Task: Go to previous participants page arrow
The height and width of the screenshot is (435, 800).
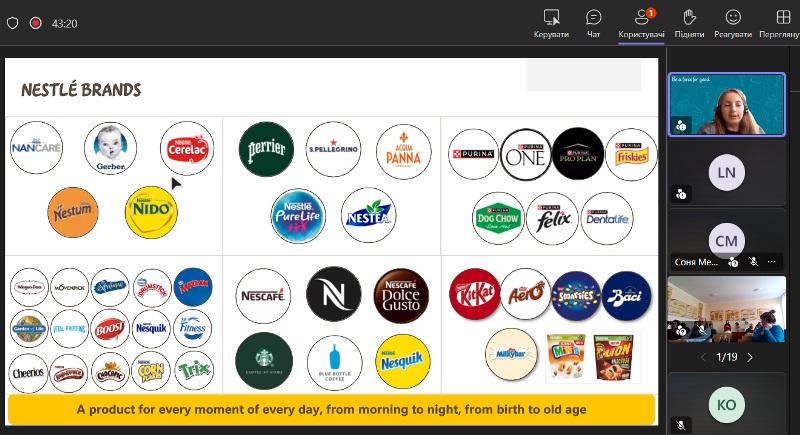Action: point(704,357)
